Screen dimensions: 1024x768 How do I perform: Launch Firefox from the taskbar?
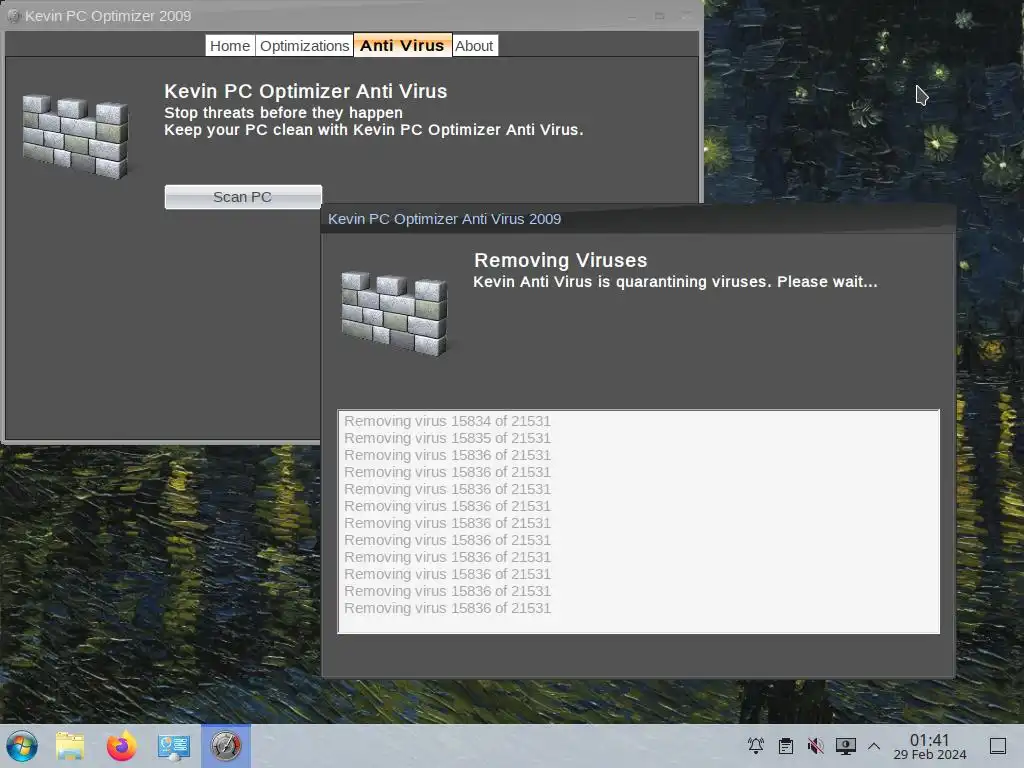121,746
